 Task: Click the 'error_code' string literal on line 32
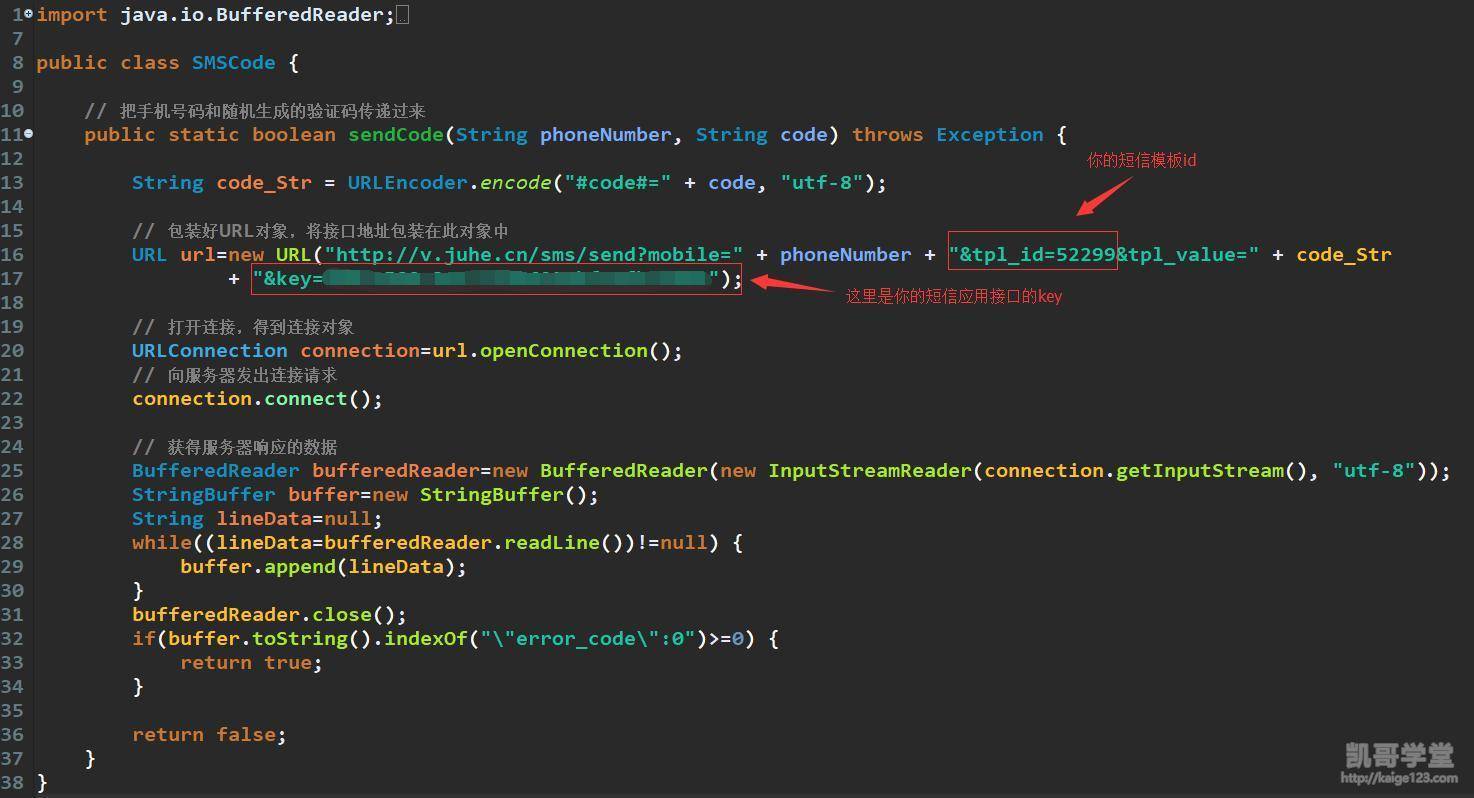pos(588,639)
